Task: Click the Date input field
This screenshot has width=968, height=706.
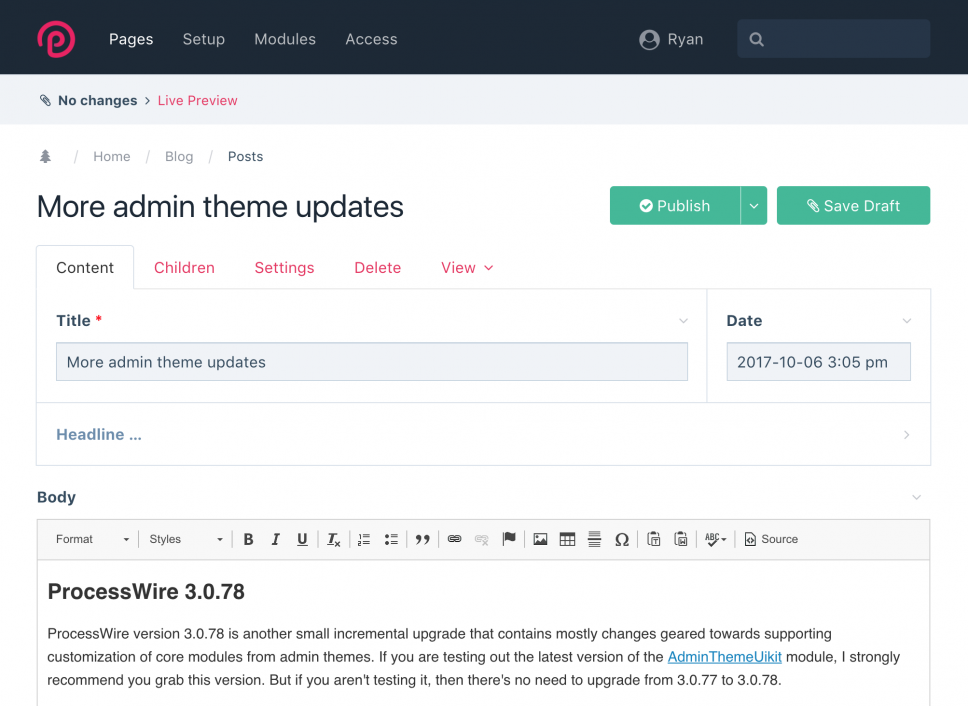Action: 819,362
